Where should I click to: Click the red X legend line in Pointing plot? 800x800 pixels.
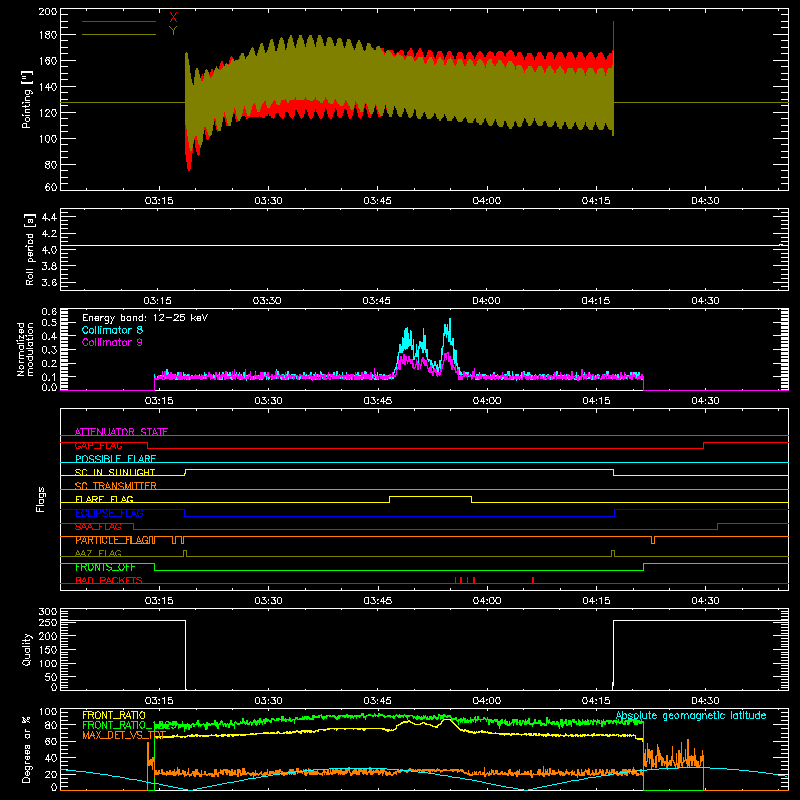(119, 21)
